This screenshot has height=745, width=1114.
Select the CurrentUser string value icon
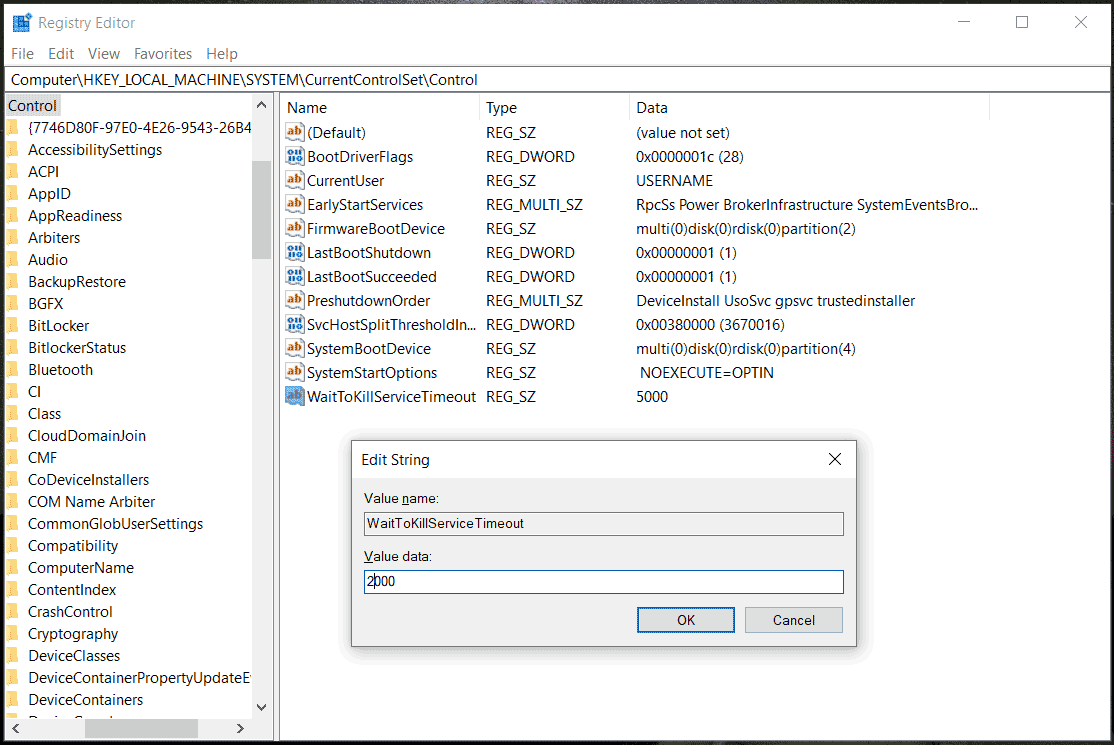[294, 181]
